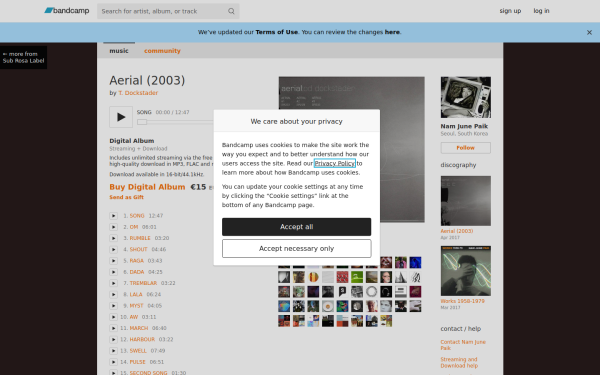The width and height of the screenshot is (600, 375).
Task: Open Works 1958-1979 title link
Action: pyautogui.click(x=463, y=301)
